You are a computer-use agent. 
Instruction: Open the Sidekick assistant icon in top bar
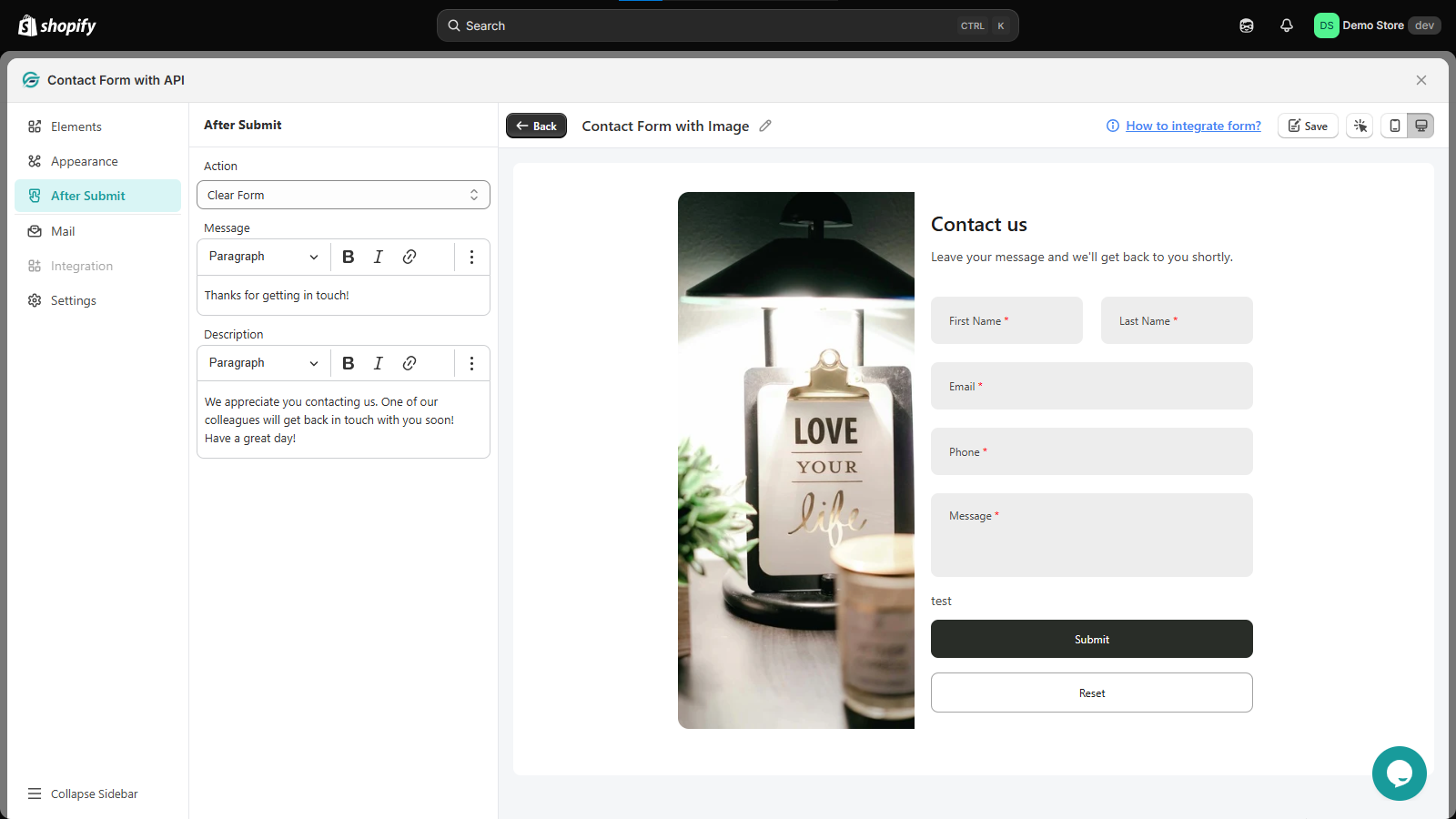click(1247, 25)
